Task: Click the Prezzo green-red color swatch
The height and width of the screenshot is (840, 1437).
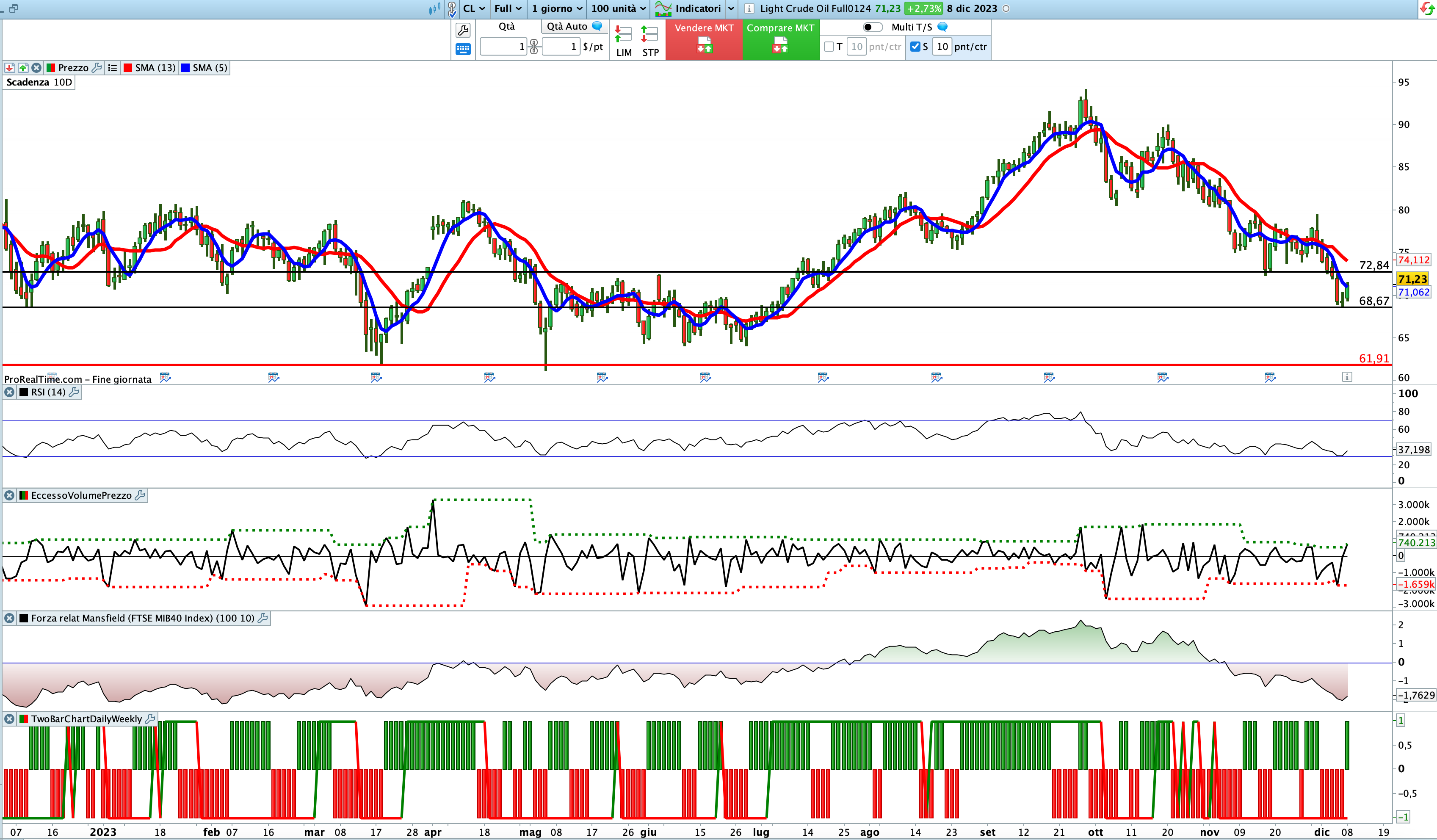Action: (x=51, y=68)
